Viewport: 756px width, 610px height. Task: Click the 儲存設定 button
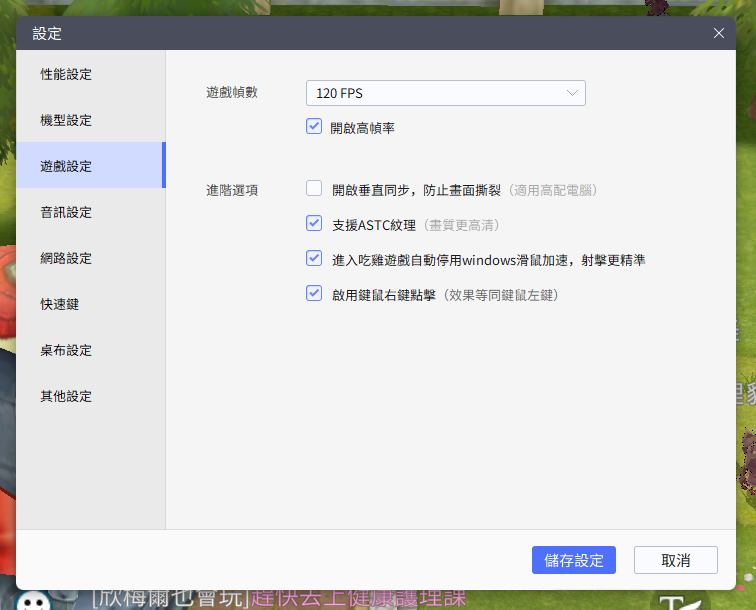(x=574, y=560)
